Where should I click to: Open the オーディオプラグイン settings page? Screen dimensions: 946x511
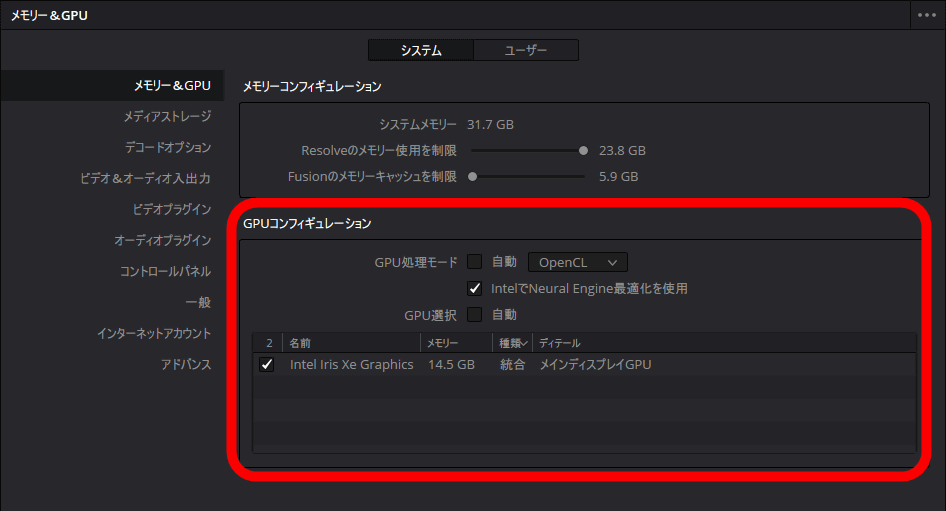coord(162,240)
